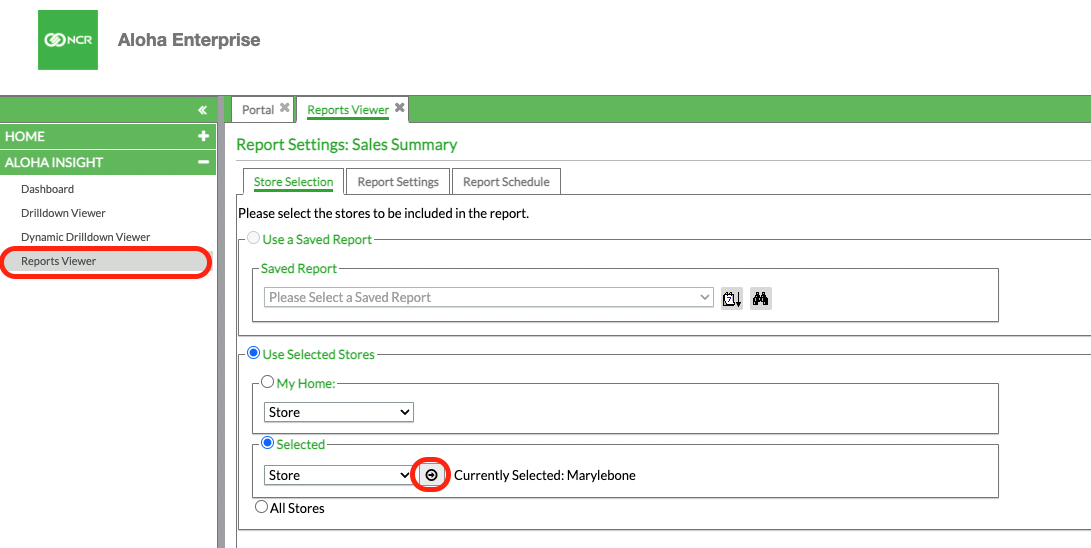Select the All Stores radio button
1091x548 pixels.
pos(261,507)
